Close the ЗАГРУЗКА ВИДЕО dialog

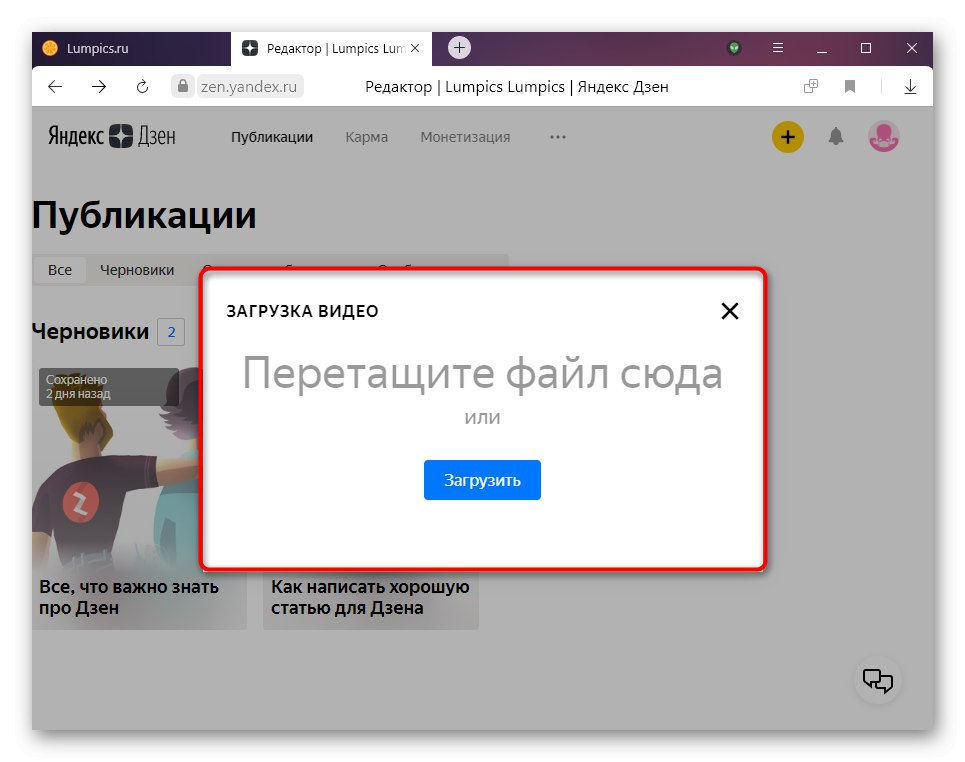point(729,311)
